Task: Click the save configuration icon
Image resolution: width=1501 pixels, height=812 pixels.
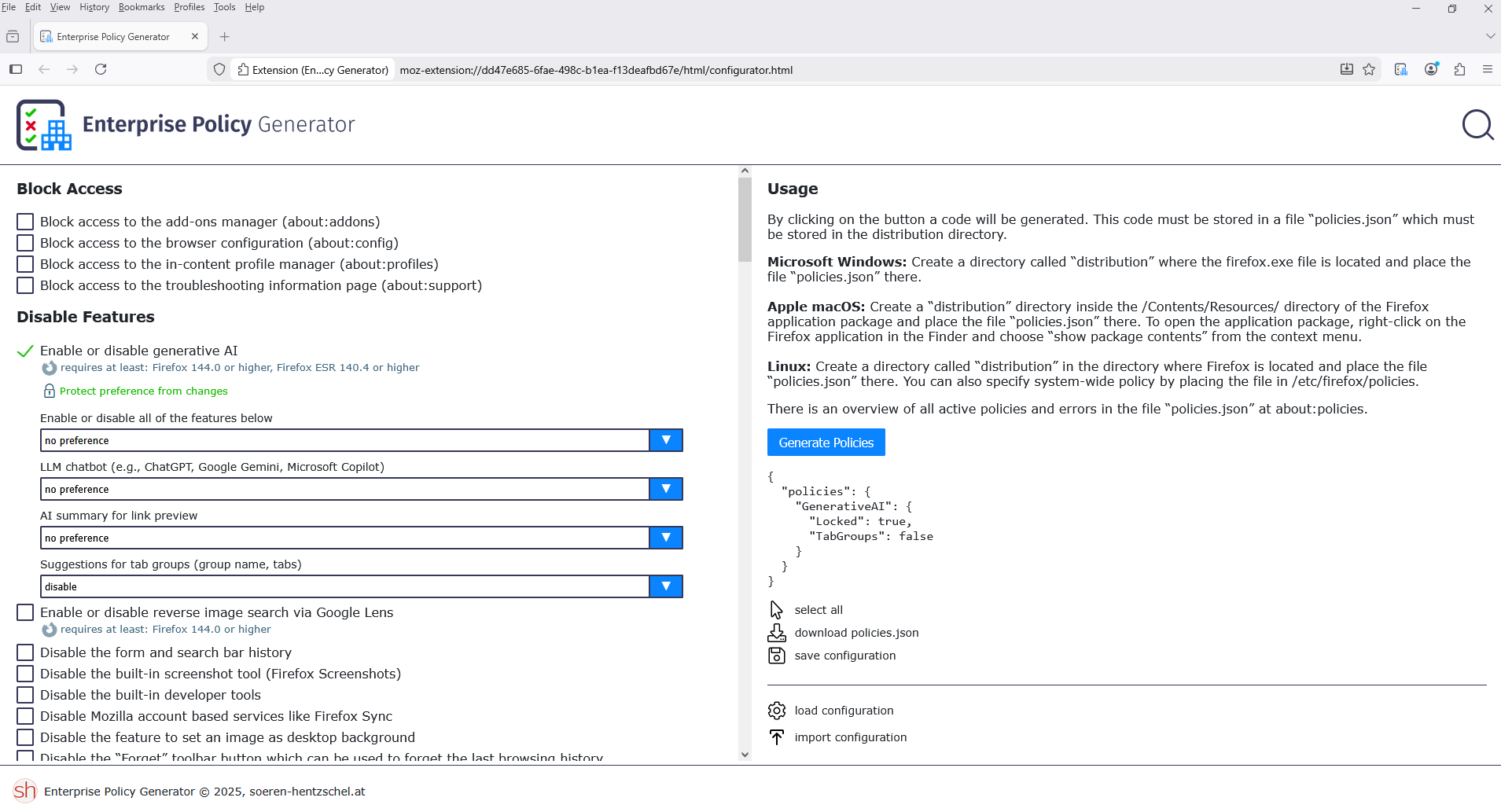Action: (x=776, y=656)
